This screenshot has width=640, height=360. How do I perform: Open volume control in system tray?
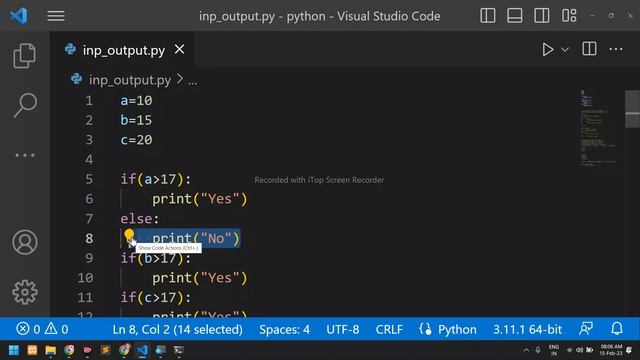(x=580, y=350)
